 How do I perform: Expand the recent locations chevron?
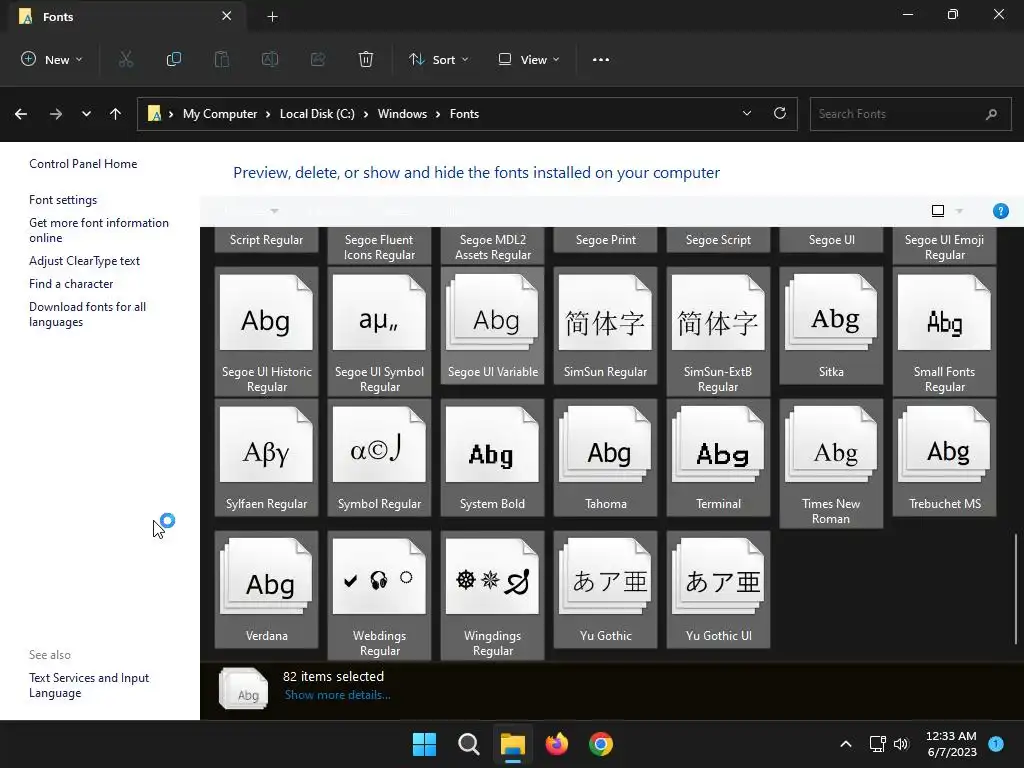pos(86,114)
